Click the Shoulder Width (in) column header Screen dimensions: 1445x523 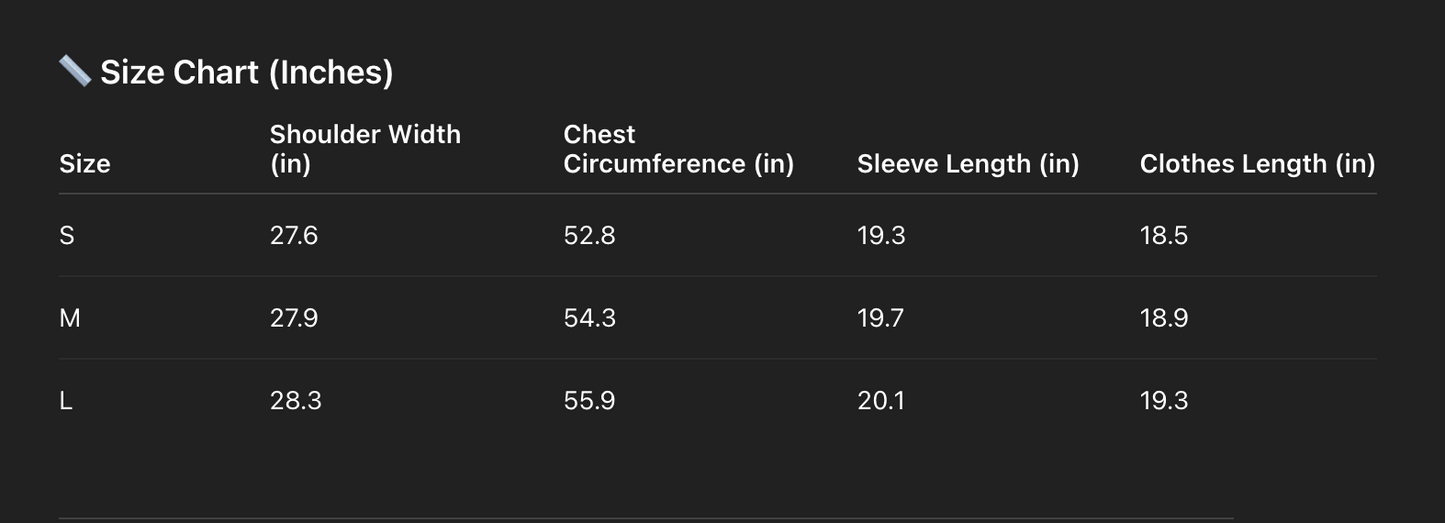point(365,149)
